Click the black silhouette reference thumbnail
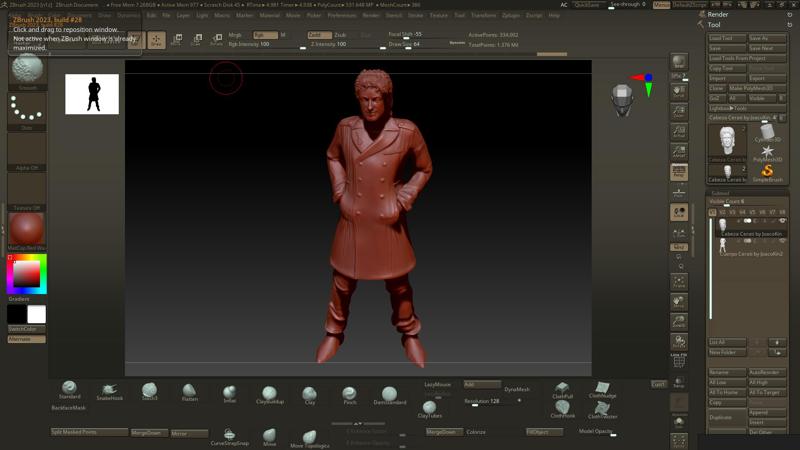The width and height of the screenshot is (800, 450). 92,94
